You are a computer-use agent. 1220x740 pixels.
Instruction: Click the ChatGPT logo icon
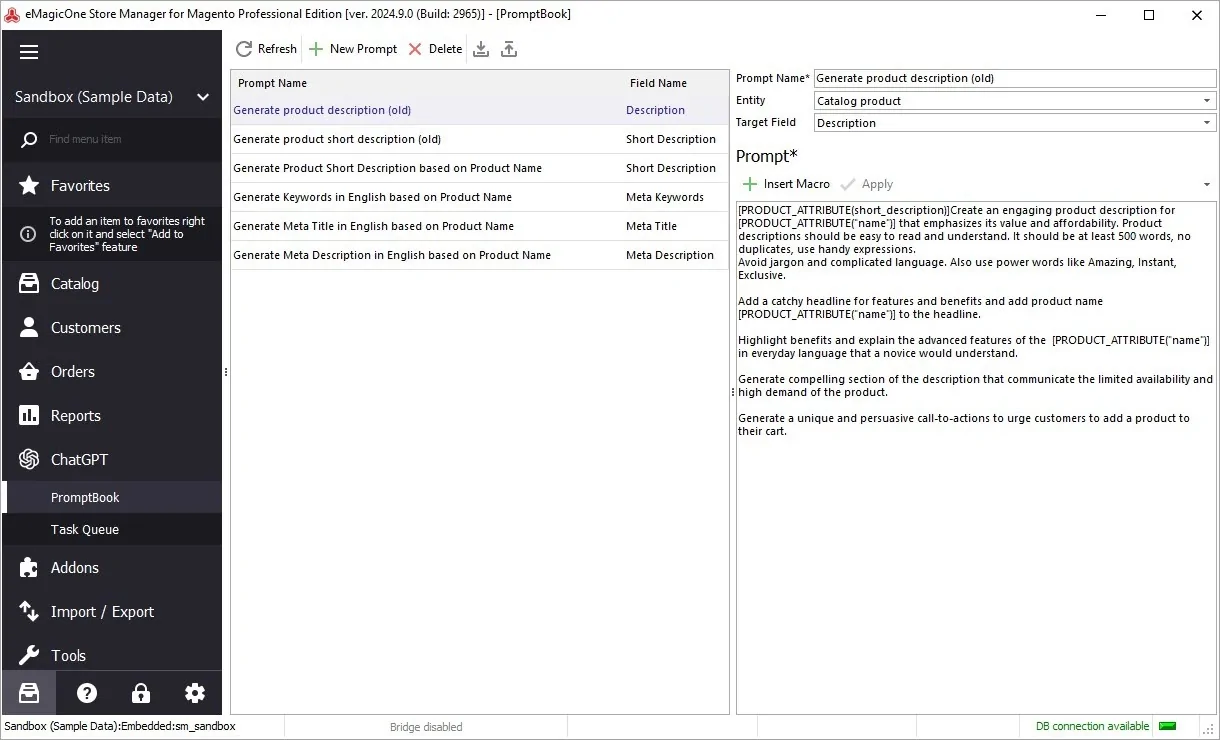pyautogui.click(x=29, y=460)
